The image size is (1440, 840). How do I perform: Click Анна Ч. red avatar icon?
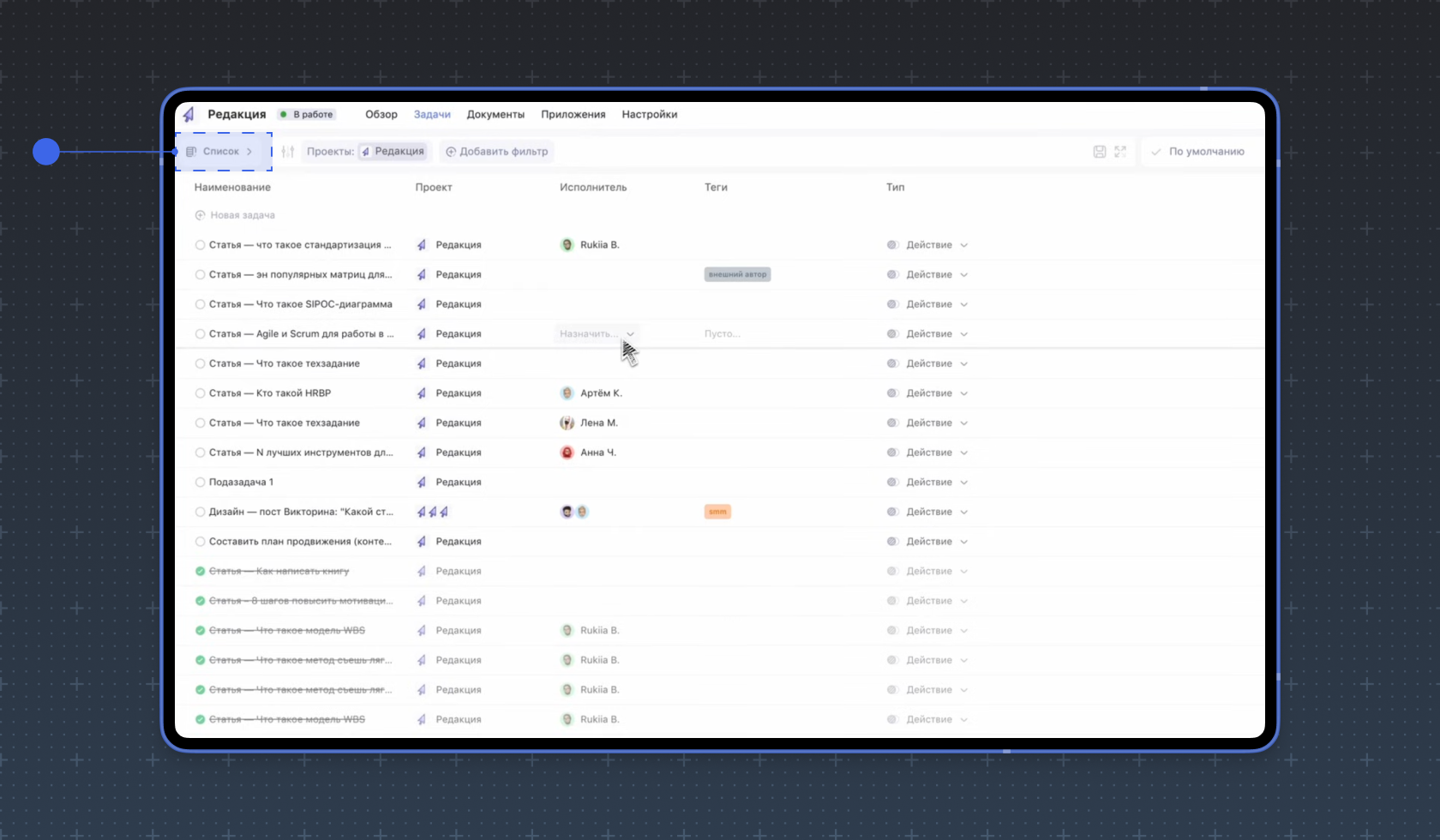(x=567, y=453)
